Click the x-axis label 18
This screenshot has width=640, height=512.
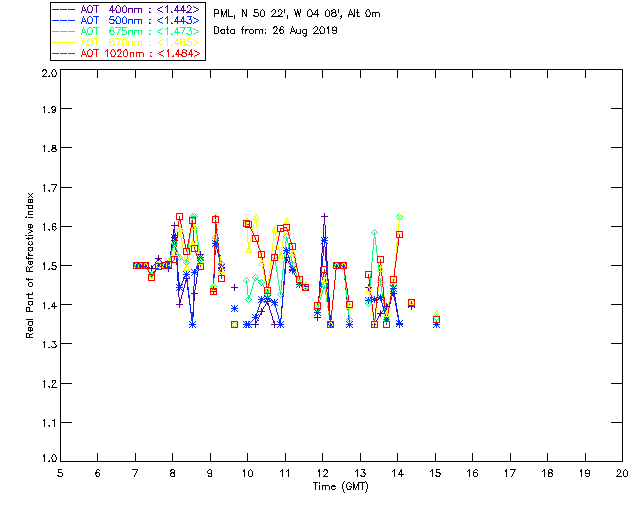pos(548,473)
